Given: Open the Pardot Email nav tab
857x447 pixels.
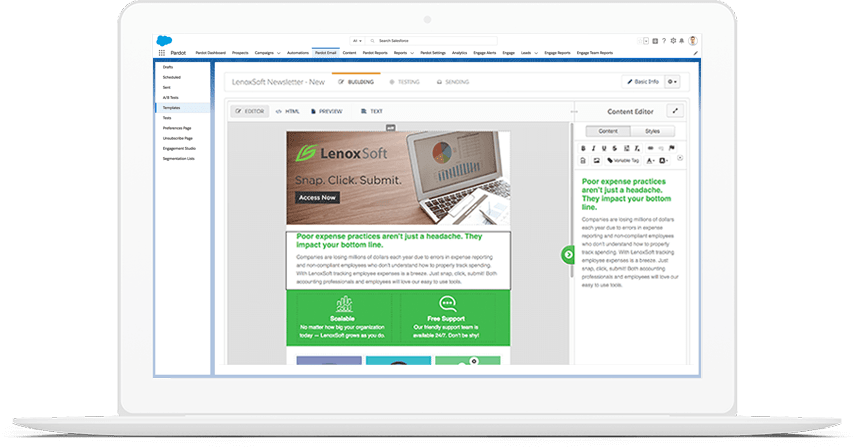Looking at the screenshot, I should [x=326, y=53].
